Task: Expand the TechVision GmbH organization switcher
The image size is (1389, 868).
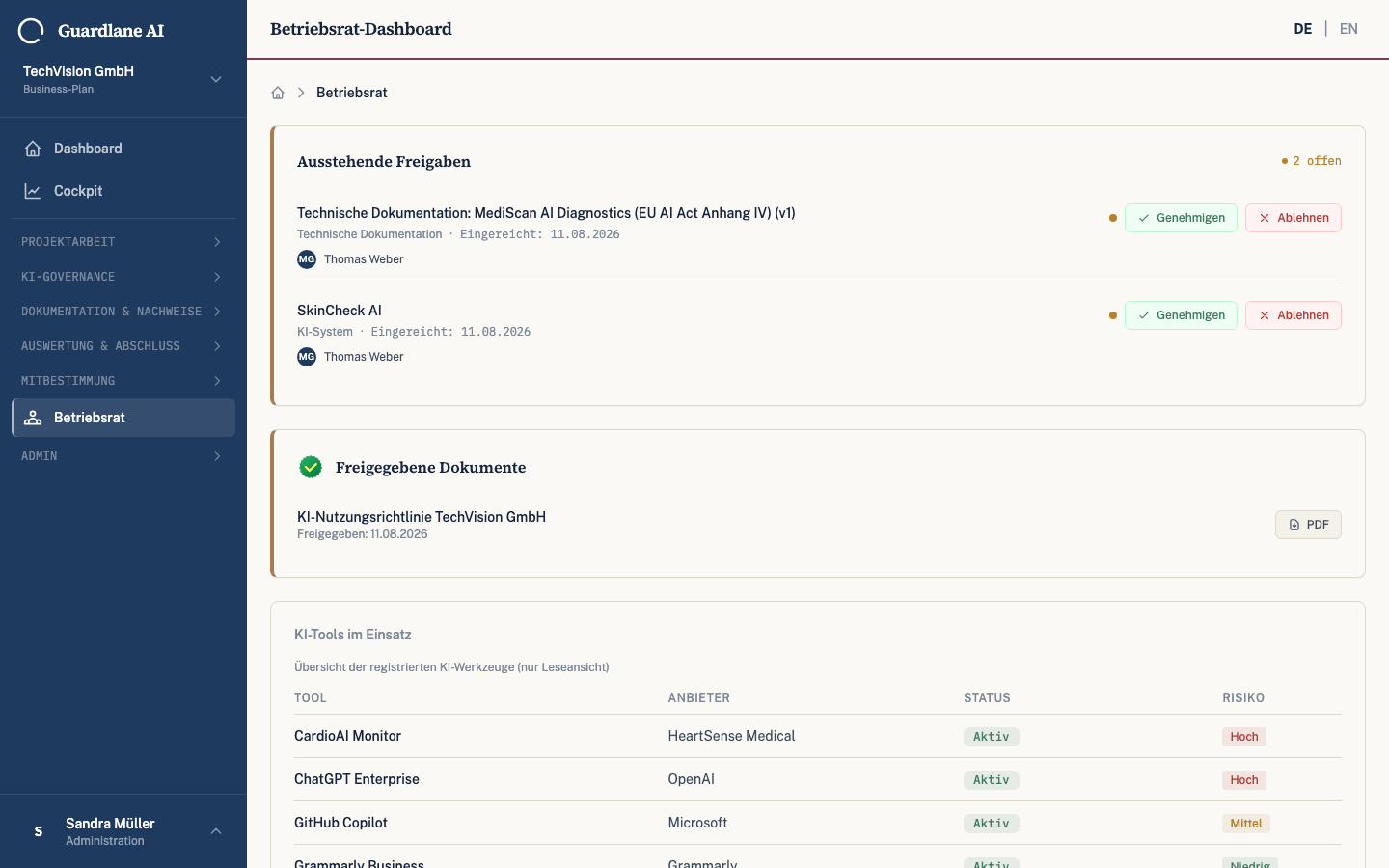Action: (123, 79)
